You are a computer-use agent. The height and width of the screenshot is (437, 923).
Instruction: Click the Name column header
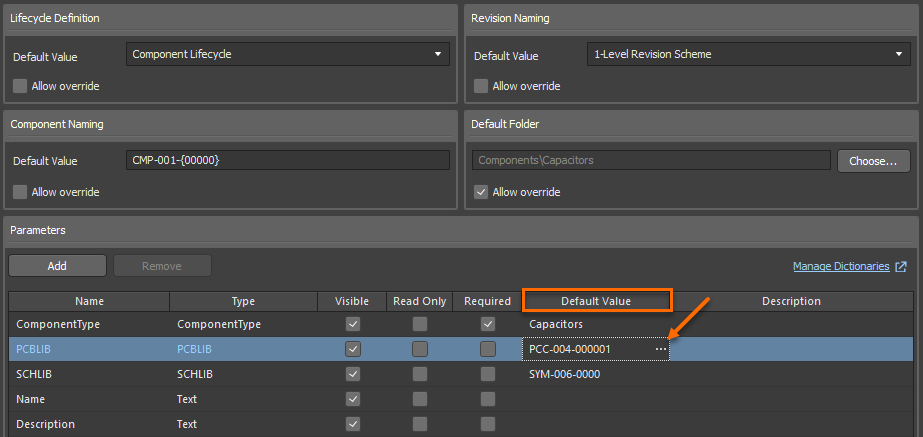tap(89, 301)
